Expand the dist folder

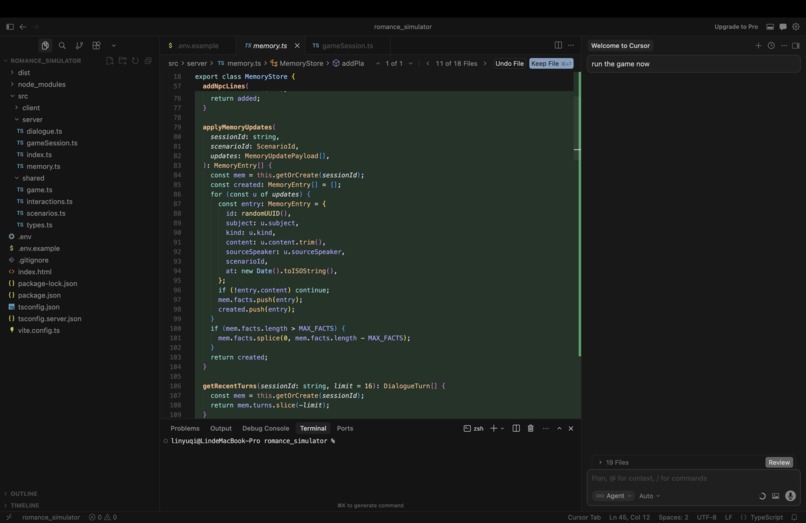pyautogui.click(x=24, y=73)
